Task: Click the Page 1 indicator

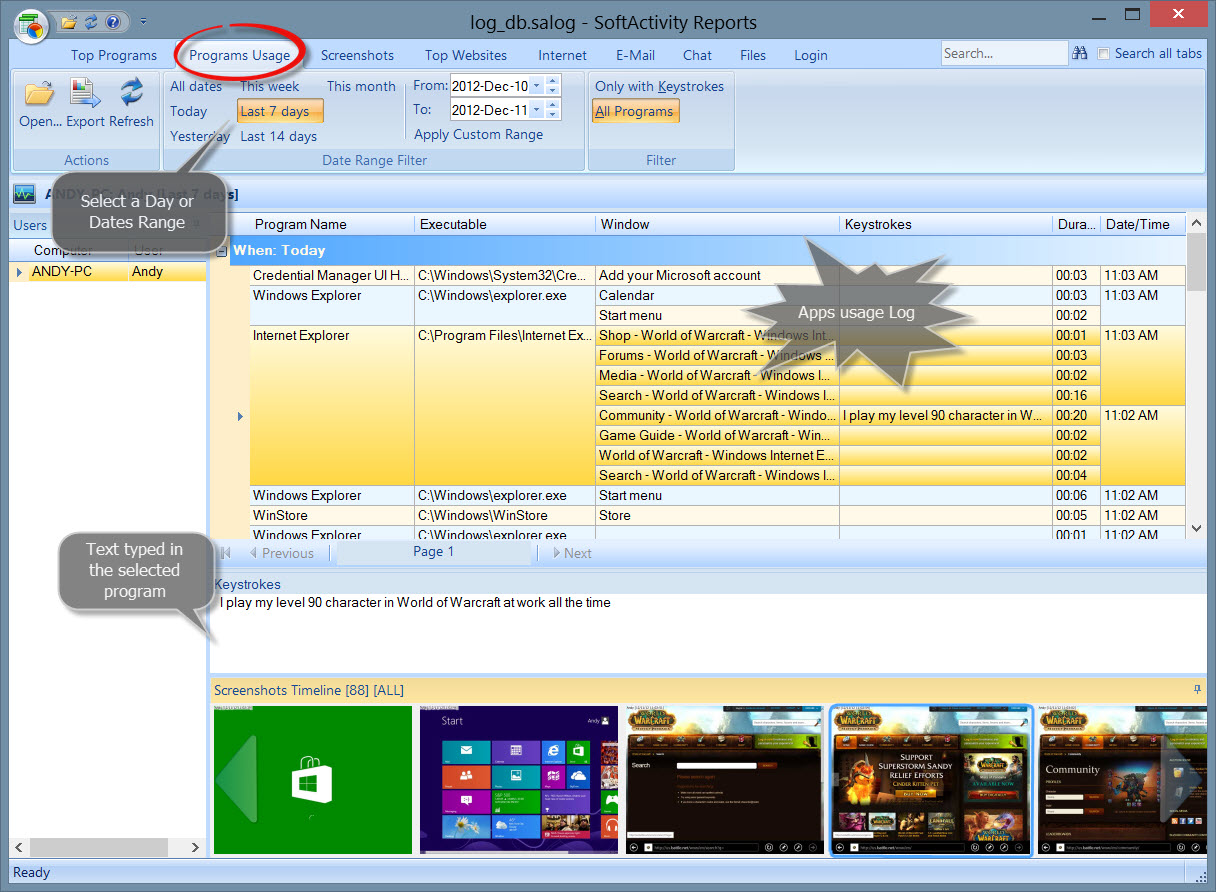Action: pos(434,552)
